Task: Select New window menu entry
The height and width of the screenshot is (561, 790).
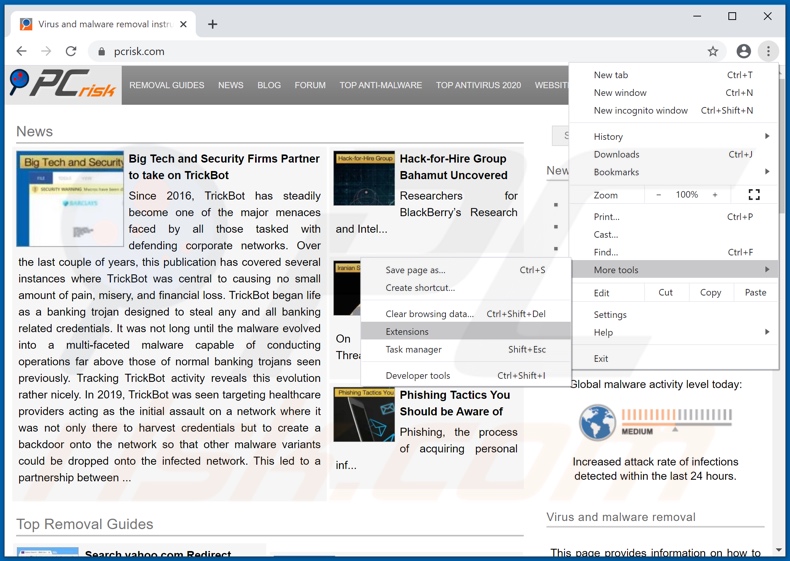Action: [x=674, y=93]
